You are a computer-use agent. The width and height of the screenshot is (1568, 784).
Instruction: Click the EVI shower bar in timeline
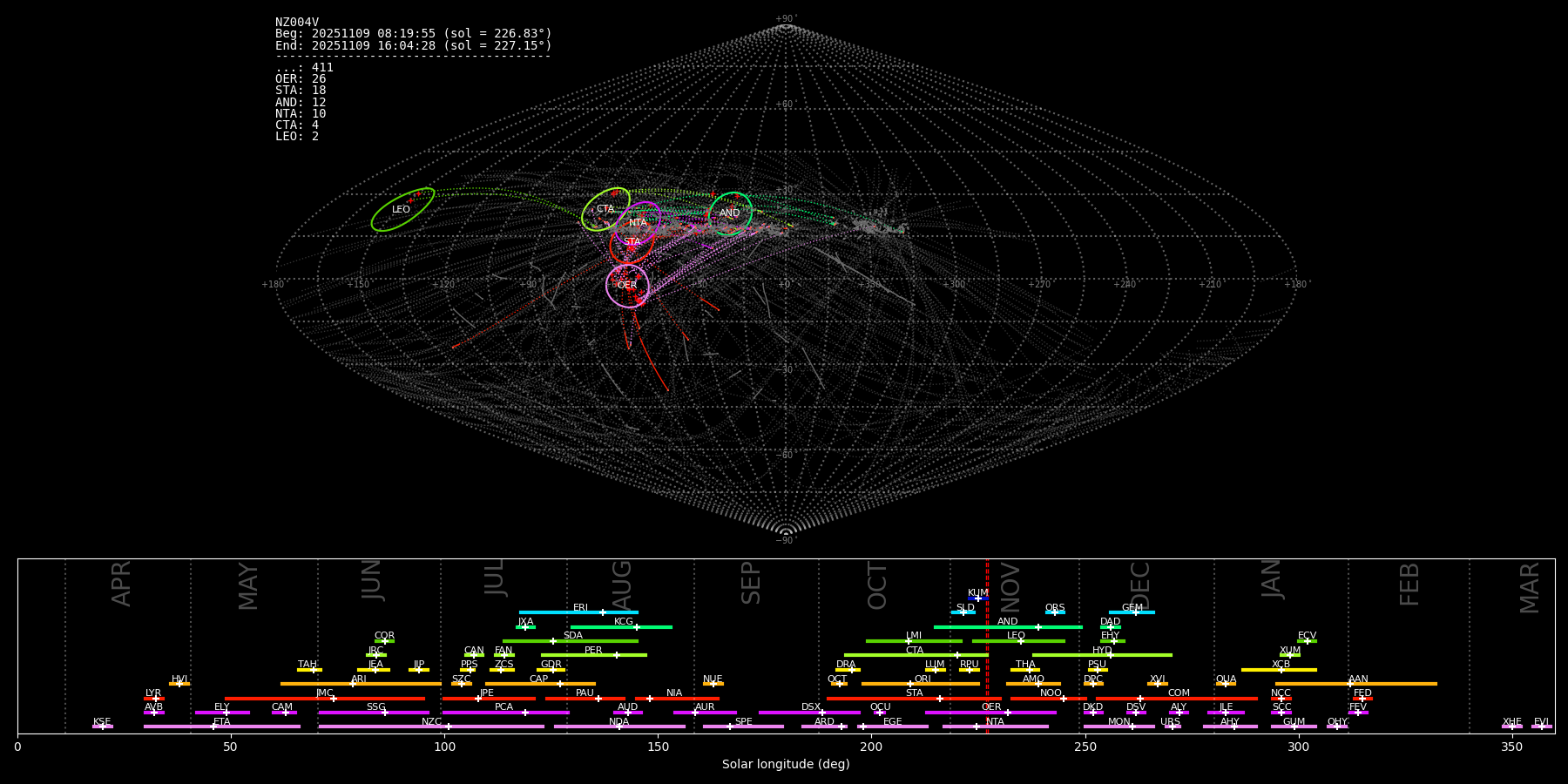1542,726
